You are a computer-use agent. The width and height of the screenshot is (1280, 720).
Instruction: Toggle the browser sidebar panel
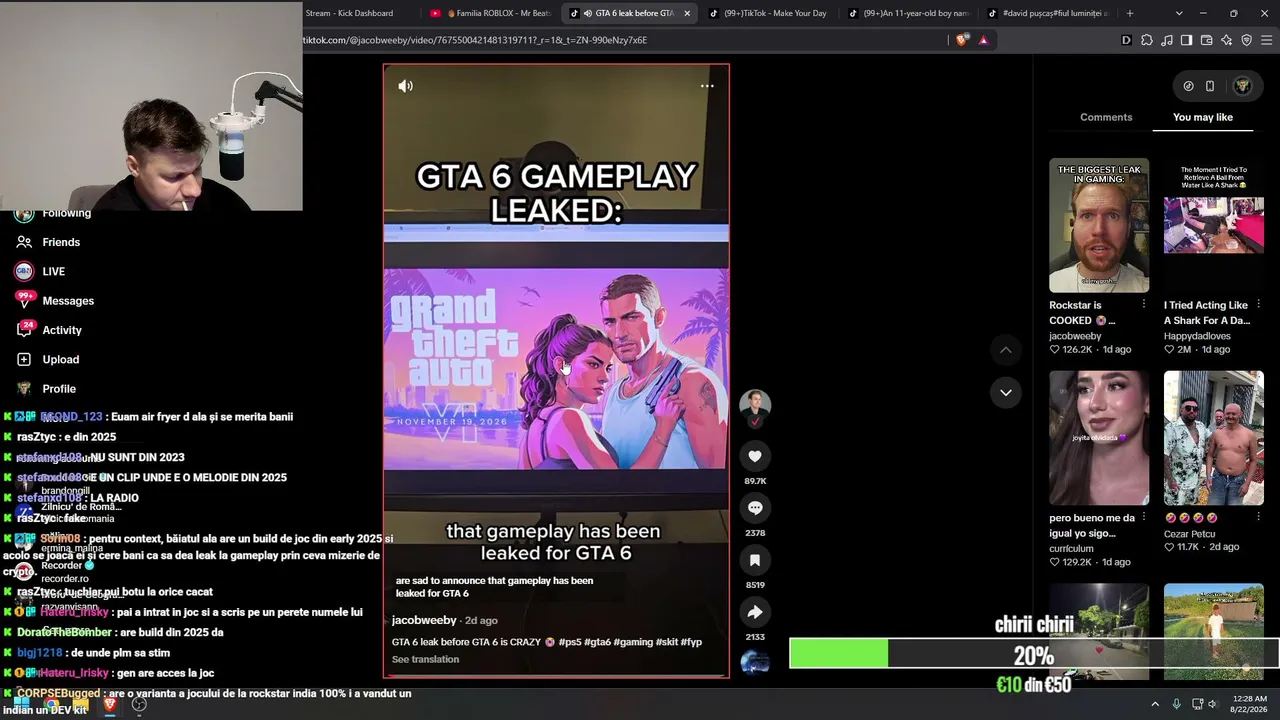[1187, 40]
